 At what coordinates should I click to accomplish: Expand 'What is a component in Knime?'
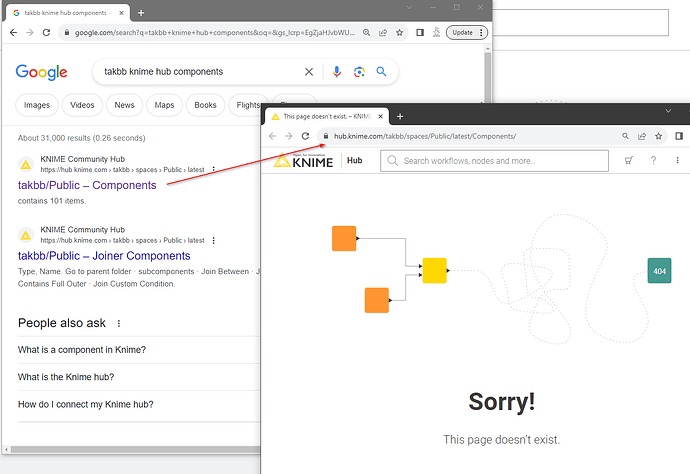[139, 350]
